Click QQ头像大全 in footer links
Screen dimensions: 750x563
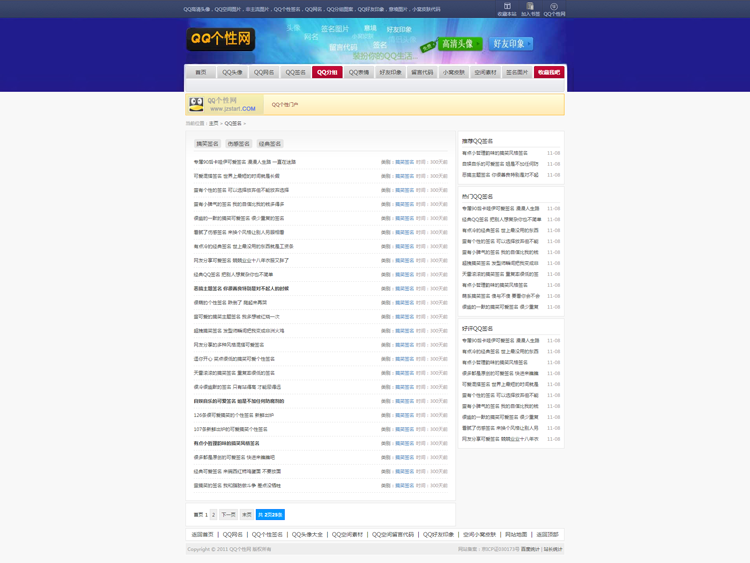(x=307, y=534)
